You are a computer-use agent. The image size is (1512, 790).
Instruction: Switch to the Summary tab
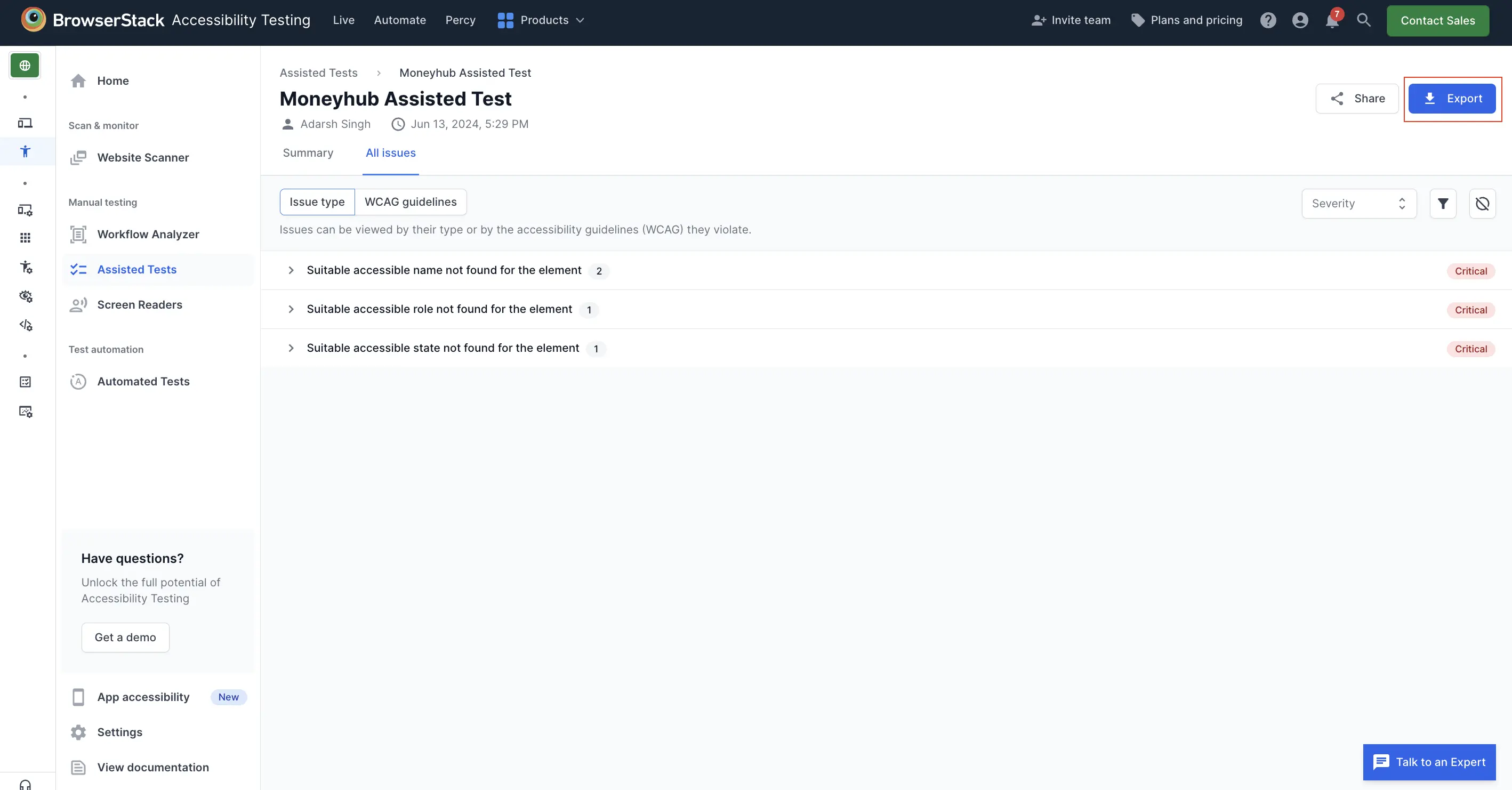tap(308, 153)
